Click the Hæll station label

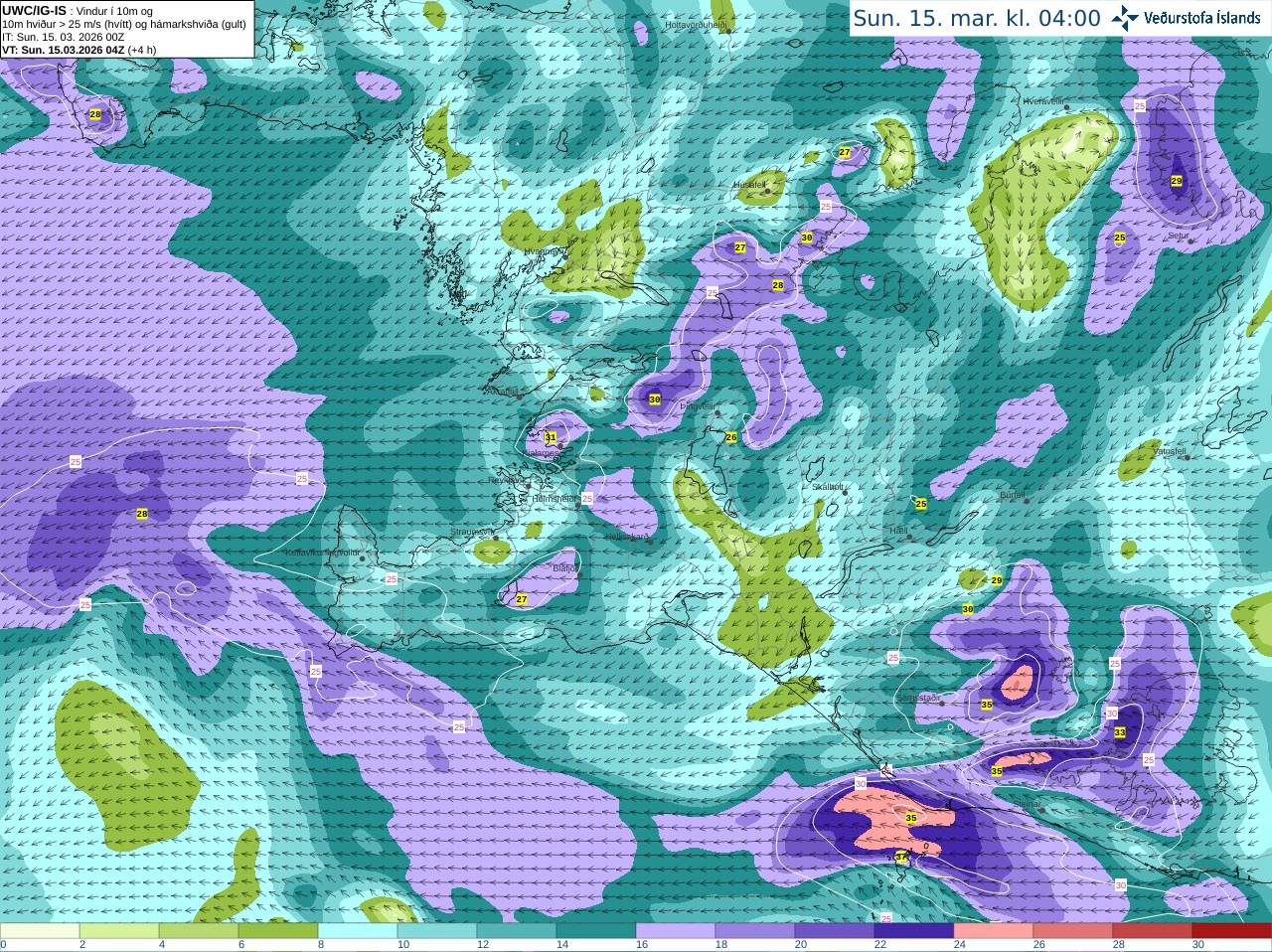tap(898, 531)
